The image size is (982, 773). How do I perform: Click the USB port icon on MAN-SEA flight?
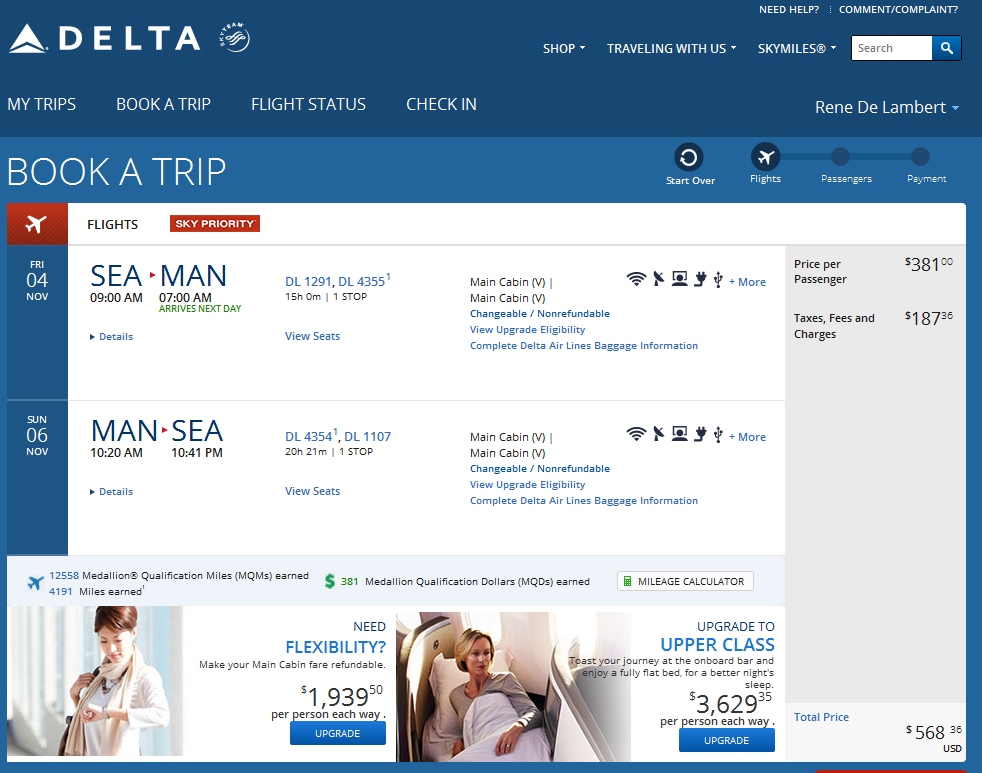pos(718,433)
